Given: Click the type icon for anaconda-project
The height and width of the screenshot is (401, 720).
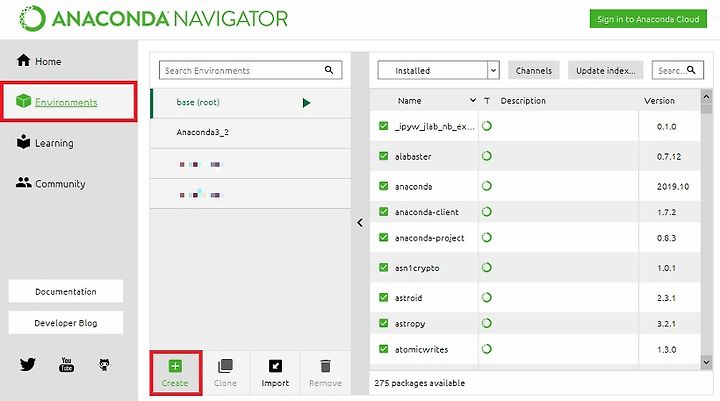Looking at the screenshot, I should (487, 237).
